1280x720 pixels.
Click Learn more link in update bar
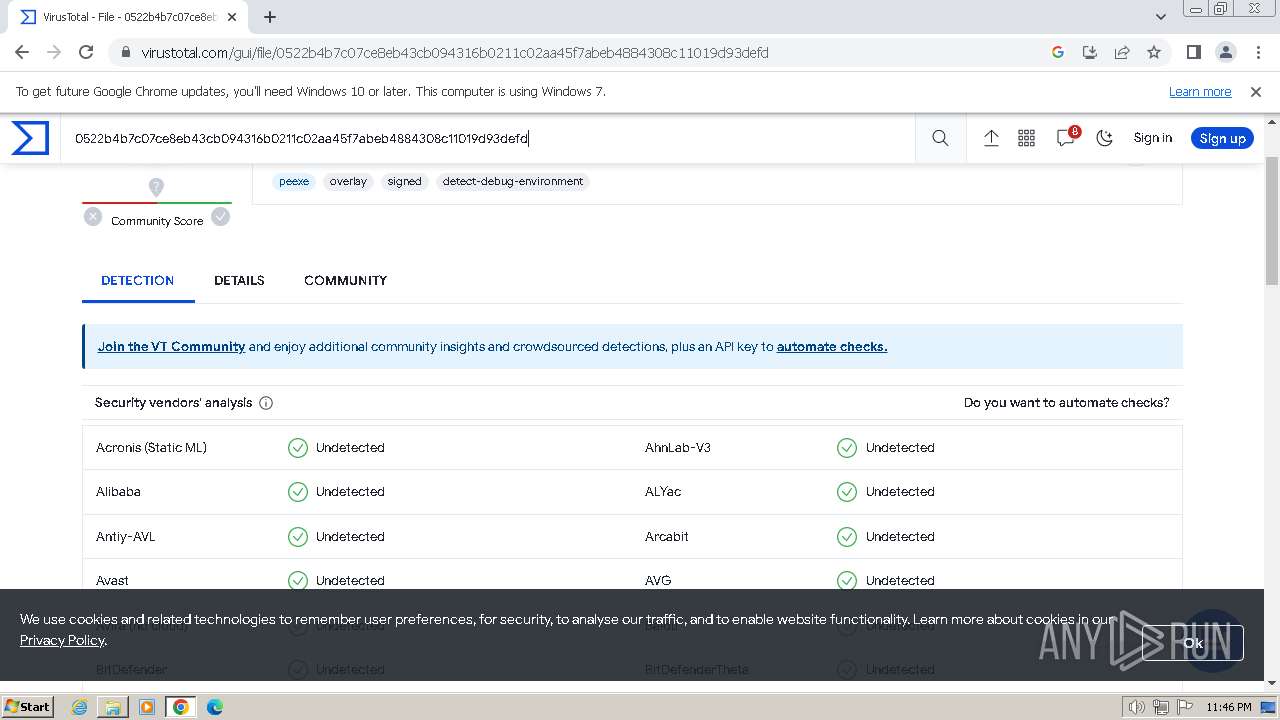(1200, 91)
